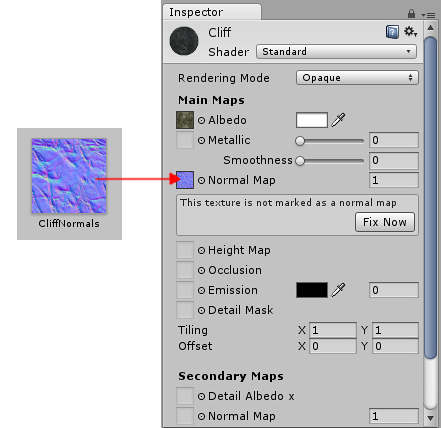Image resolution: width=441 pixels, height=428 pixels.
Task: Click the Fix Now button
Action: 385,222
